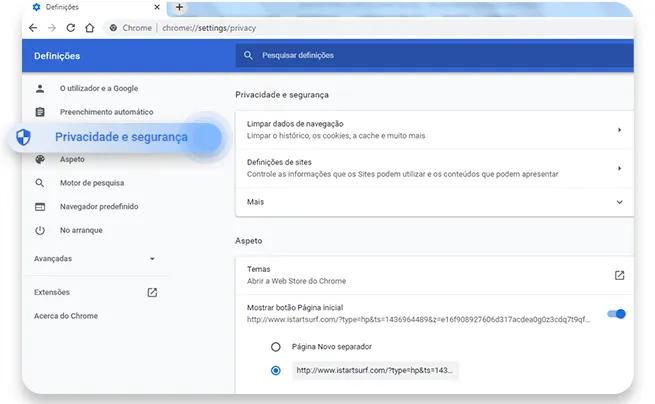Click the browser window icon for Navegador predefinido
Screen dimensions: 655x404
pos(40,207)
